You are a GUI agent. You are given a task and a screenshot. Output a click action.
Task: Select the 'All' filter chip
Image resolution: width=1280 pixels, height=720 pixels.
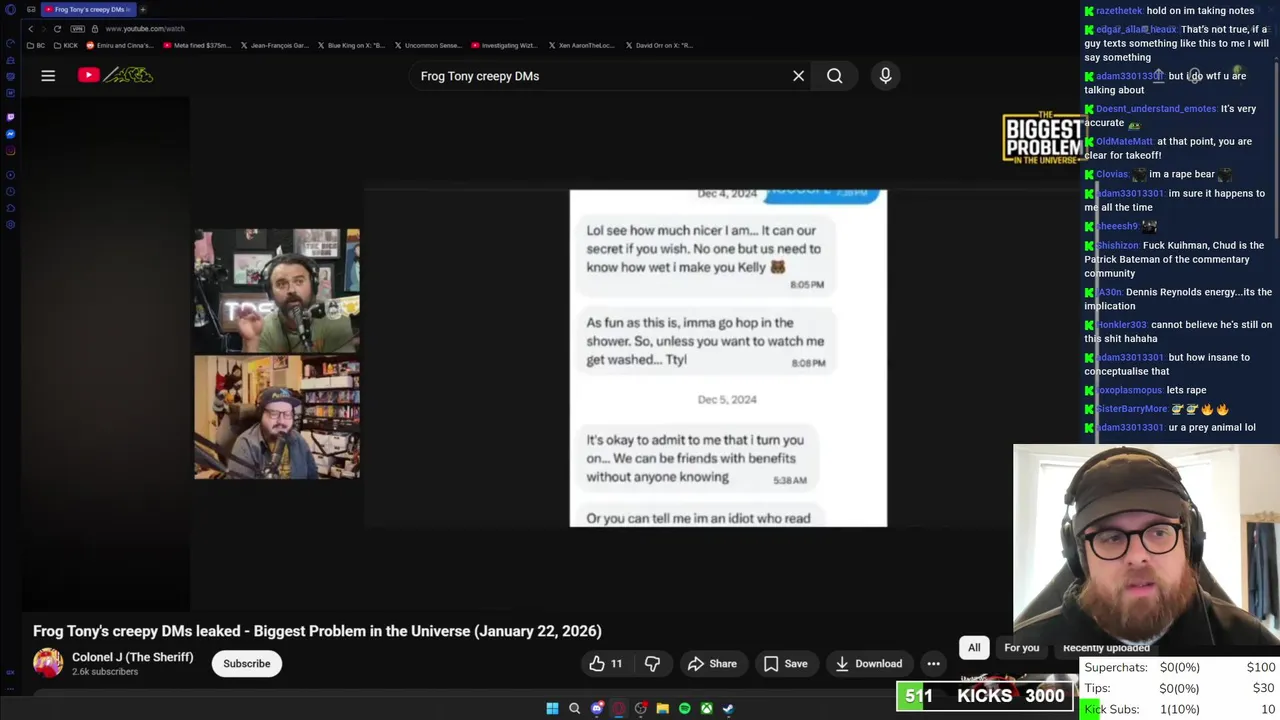[974, 647]
